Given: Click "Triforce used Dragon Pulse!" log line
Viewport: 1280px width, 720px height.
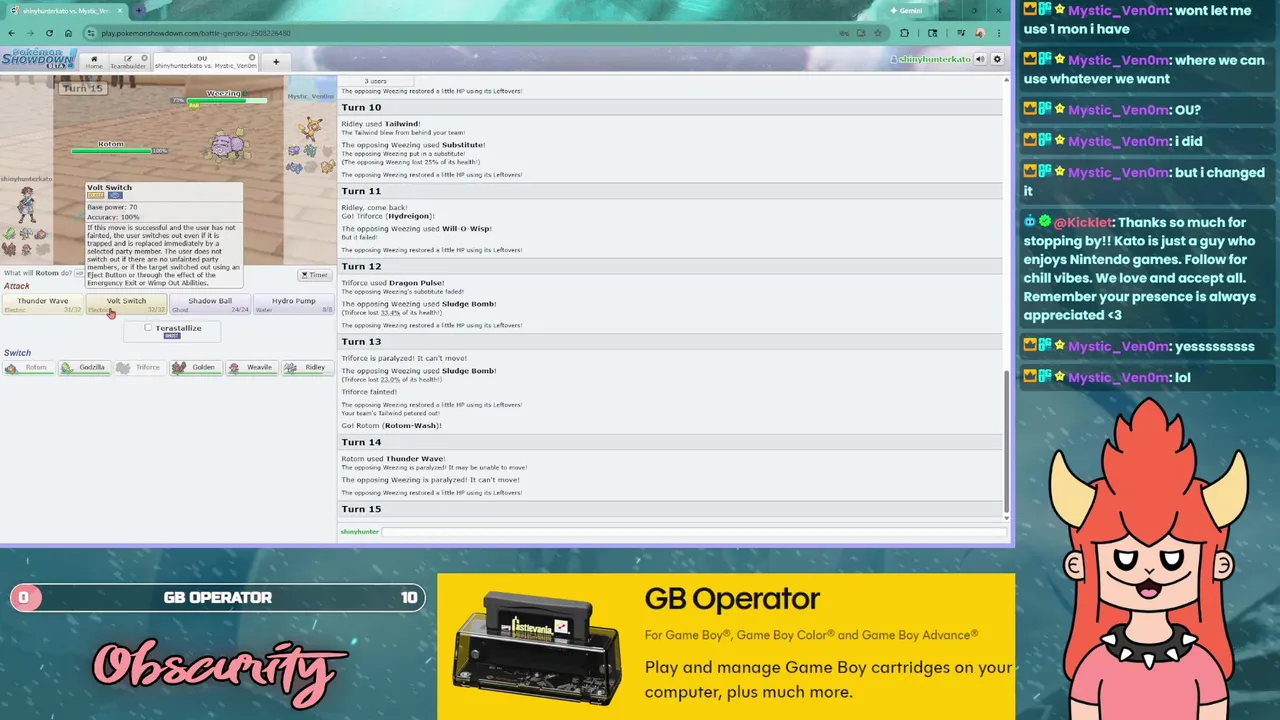Looking at the screenshot, I should (393, 283).
